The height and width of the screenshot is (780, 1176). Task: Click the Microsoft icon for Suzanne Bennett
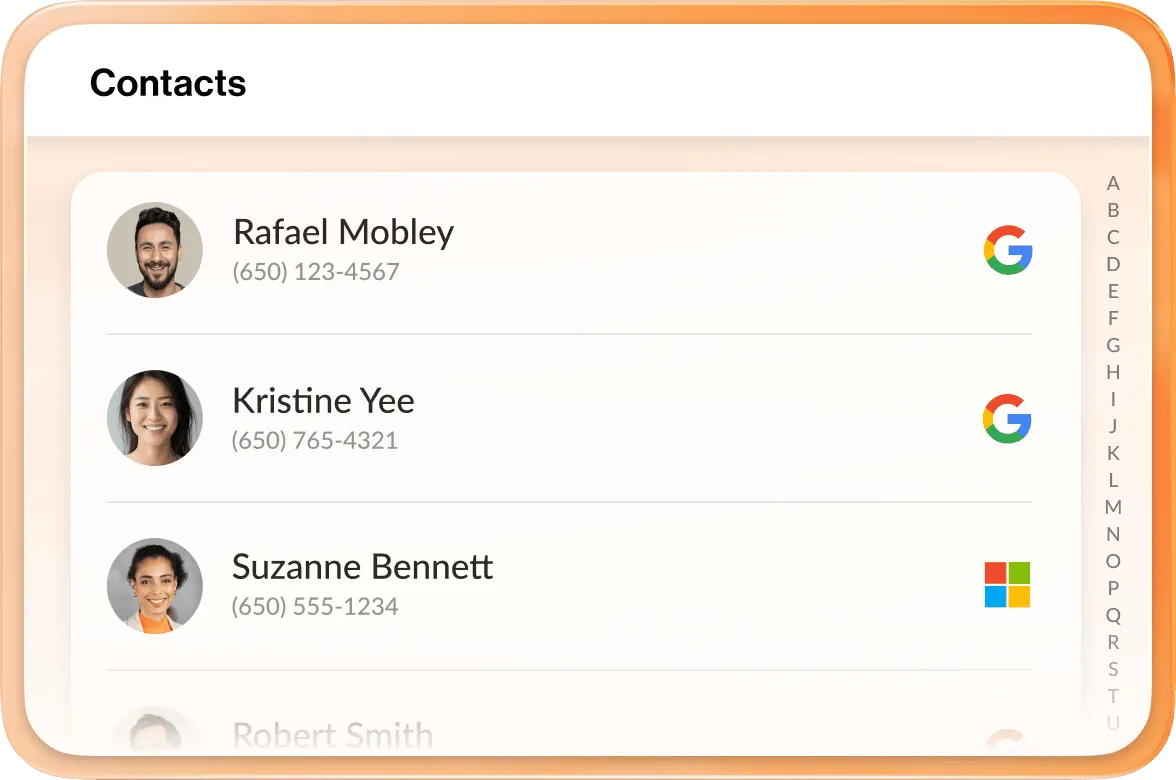click(x=1008, y=585)
